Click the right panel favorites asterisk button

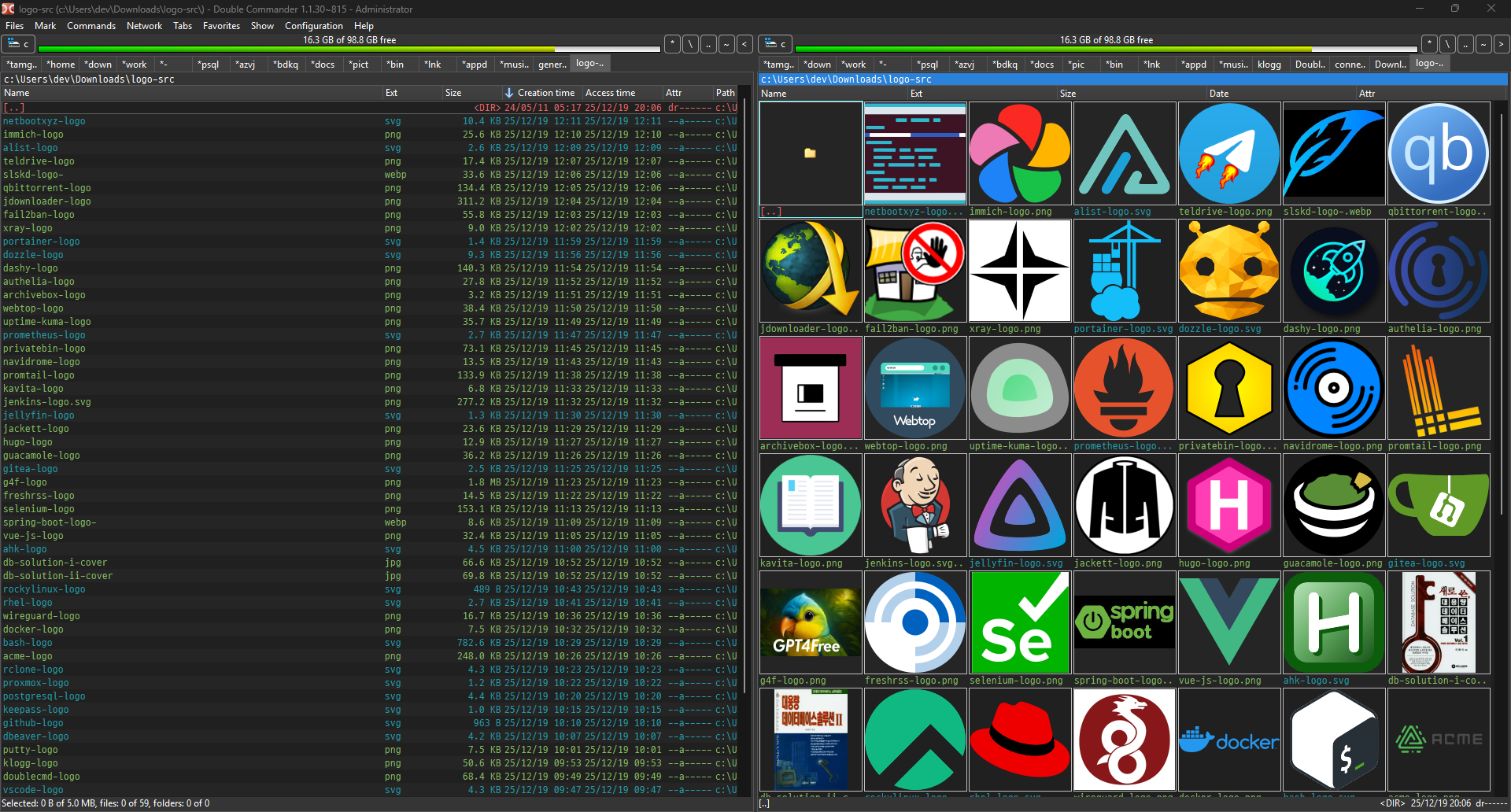pyautogui.click(x=1429, y=44)
